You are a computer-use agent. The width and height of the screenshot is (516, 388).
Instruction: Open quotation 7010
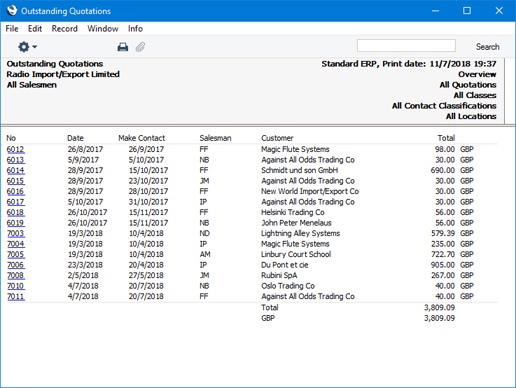tap(16, 286)
